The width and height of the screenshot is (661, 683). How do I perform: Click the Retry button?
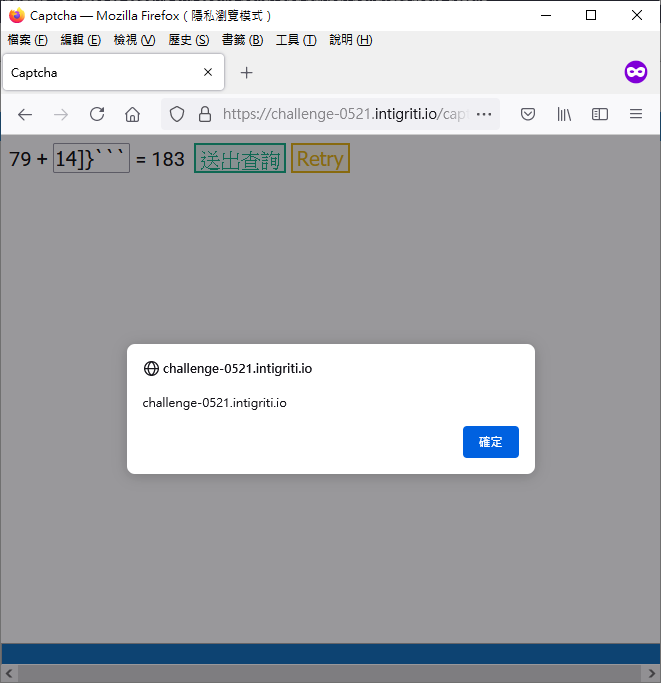coord(320,158)
